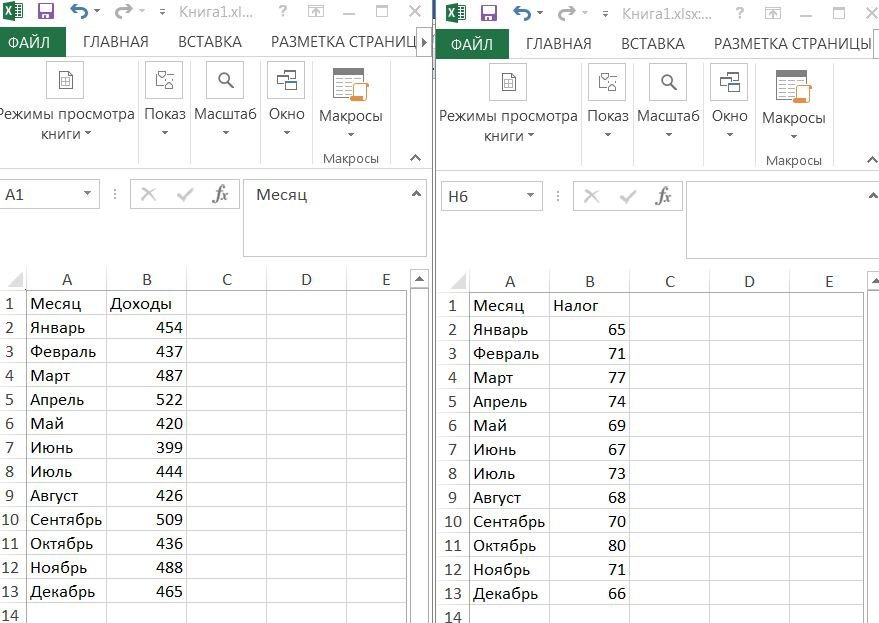Click the formula bar showing Месяц
879x623 pixels.
click(334, 213)
